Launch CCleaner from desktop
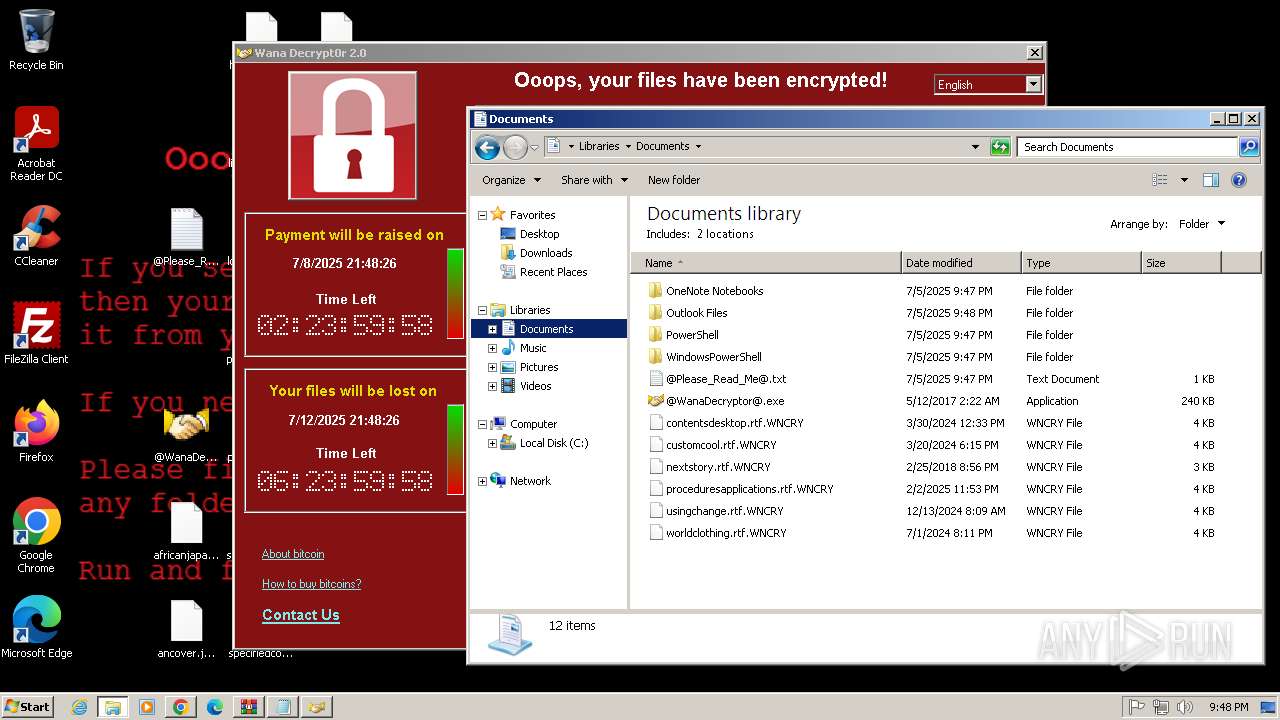 click(x=36, y=236)
